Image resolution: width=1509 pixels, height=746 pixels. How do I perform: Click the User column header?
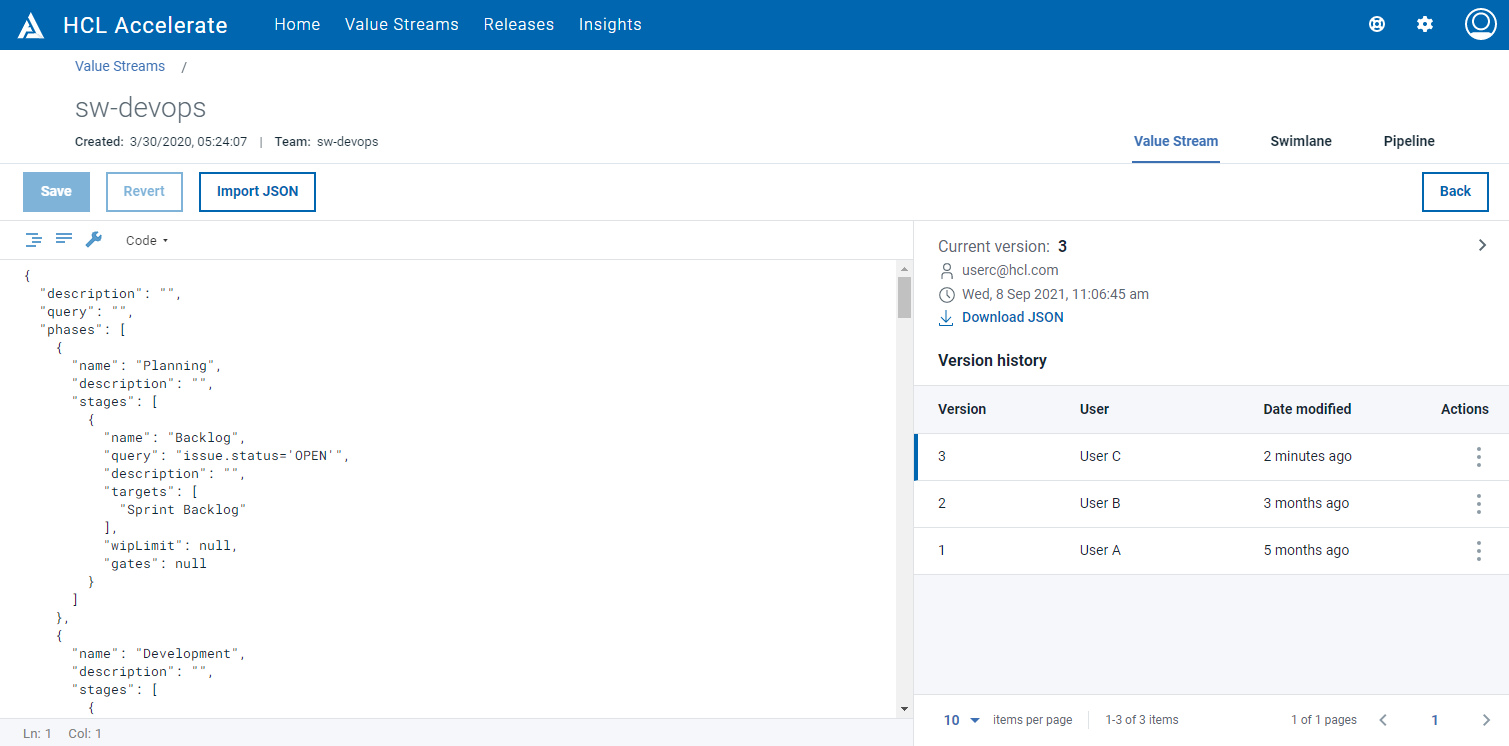(1094, 409)
